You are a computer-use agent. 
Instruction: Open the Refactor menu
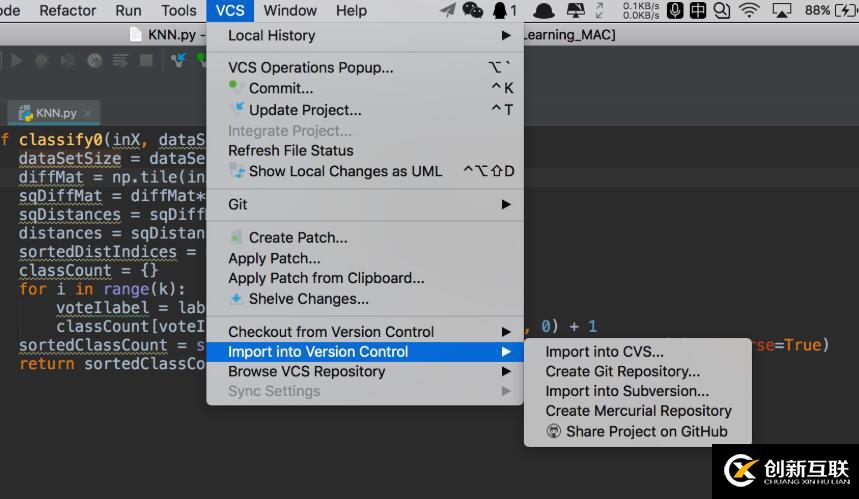68,11
